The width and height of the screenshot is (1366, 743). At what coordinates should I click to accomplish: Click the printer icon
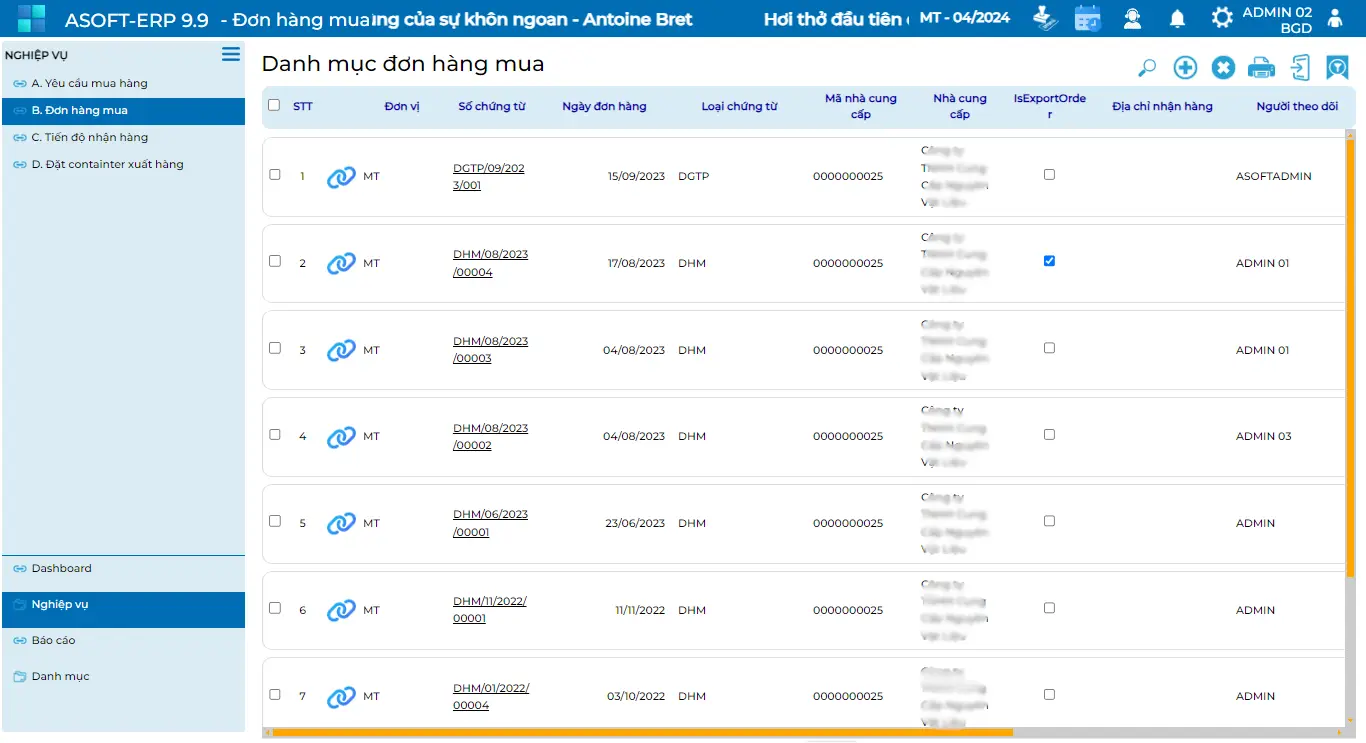[1262, 68]
